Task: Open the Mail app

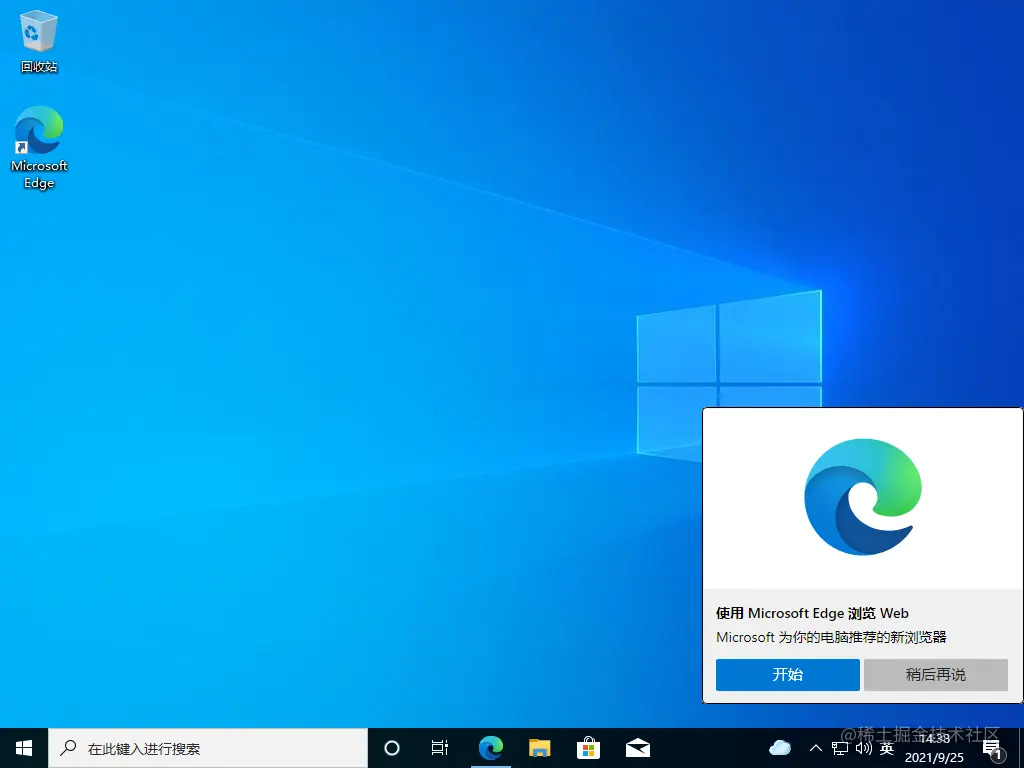Action: pyautogui.click(x=637, y=747)
